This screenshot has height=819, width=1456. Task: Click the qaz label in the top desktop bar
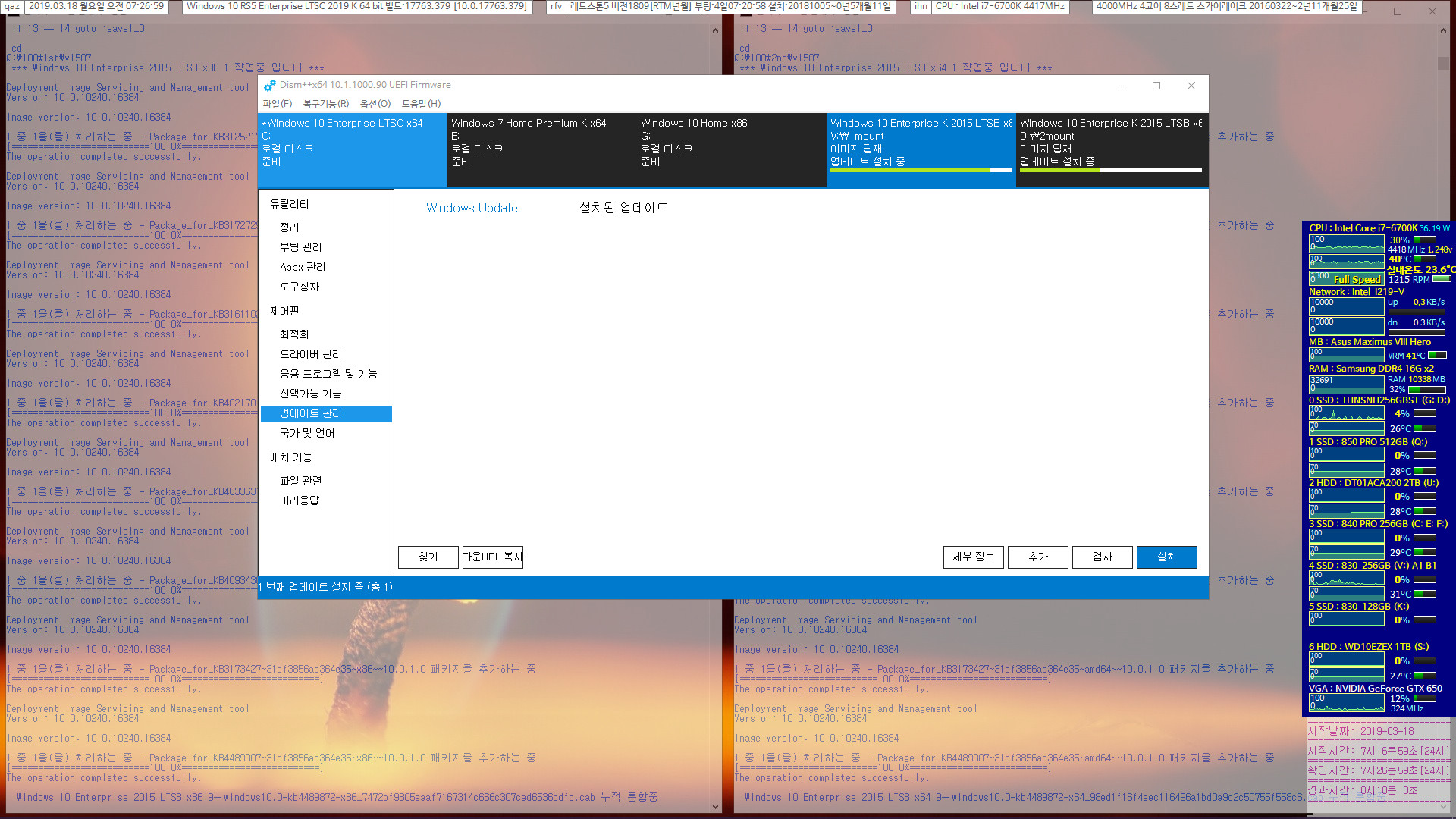(x=11, y=6)
